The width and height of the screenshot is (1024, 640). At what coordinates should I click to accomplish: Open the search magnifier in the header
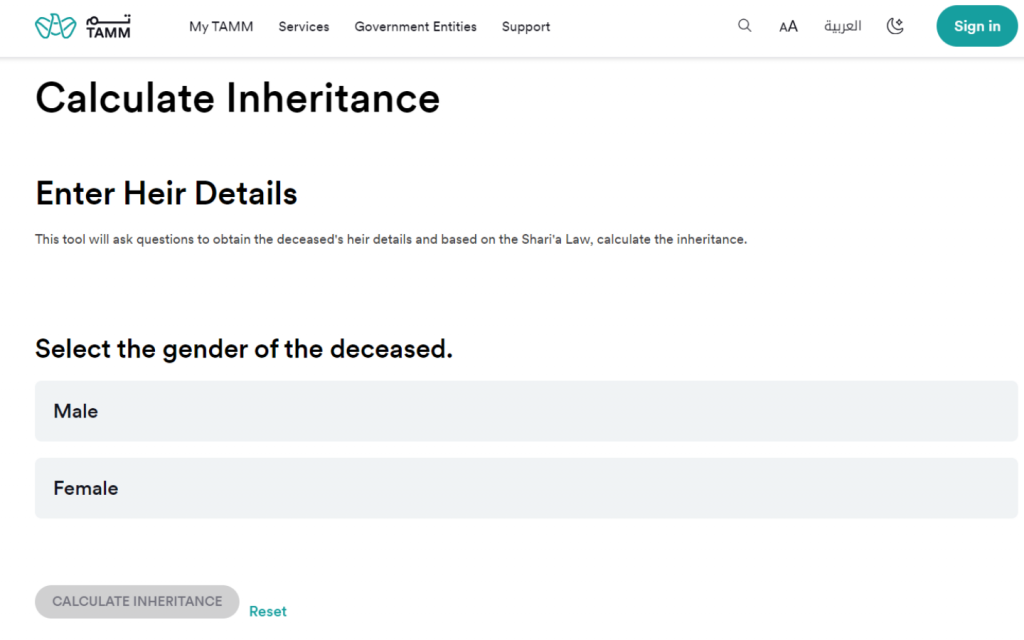pyautogui.click(x=744, y=26)
